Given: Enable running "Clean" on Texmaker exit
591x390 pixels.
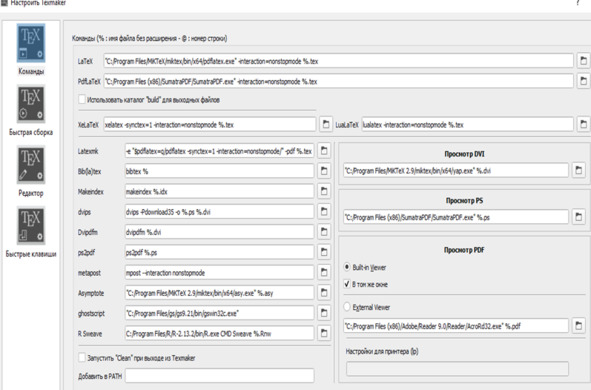Looking at the screenshot, I should click(x=82, y=358).
